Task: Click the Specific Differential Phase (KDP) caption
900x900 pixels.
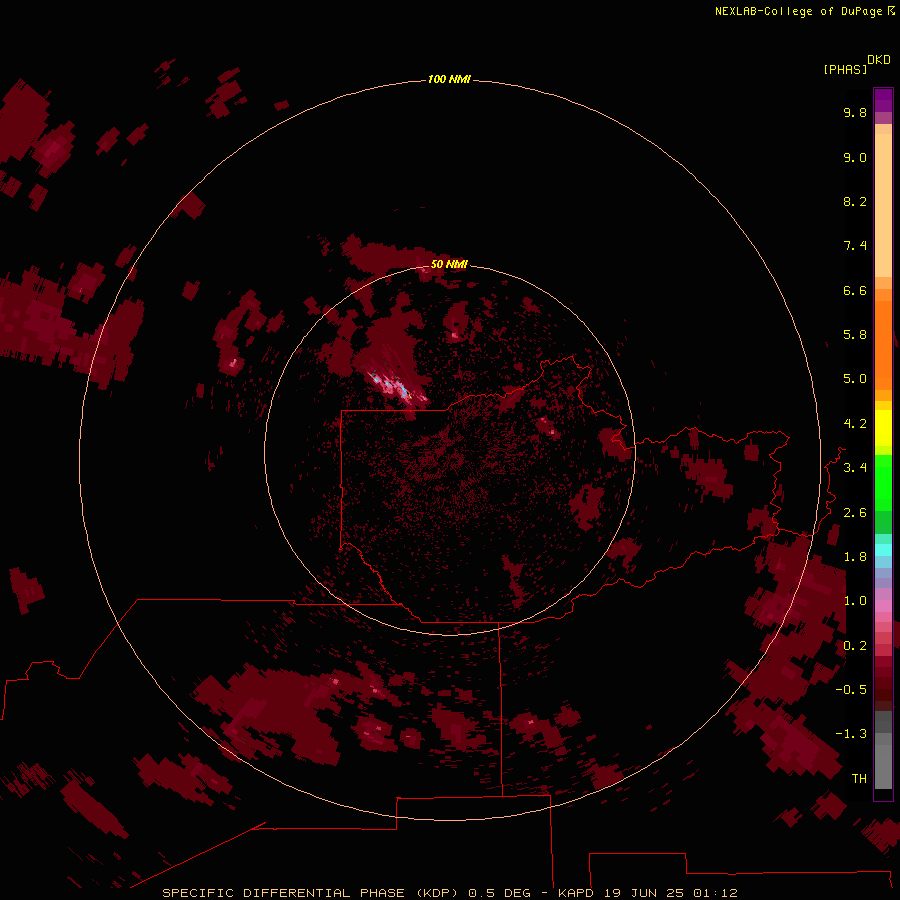Action: 309,893
